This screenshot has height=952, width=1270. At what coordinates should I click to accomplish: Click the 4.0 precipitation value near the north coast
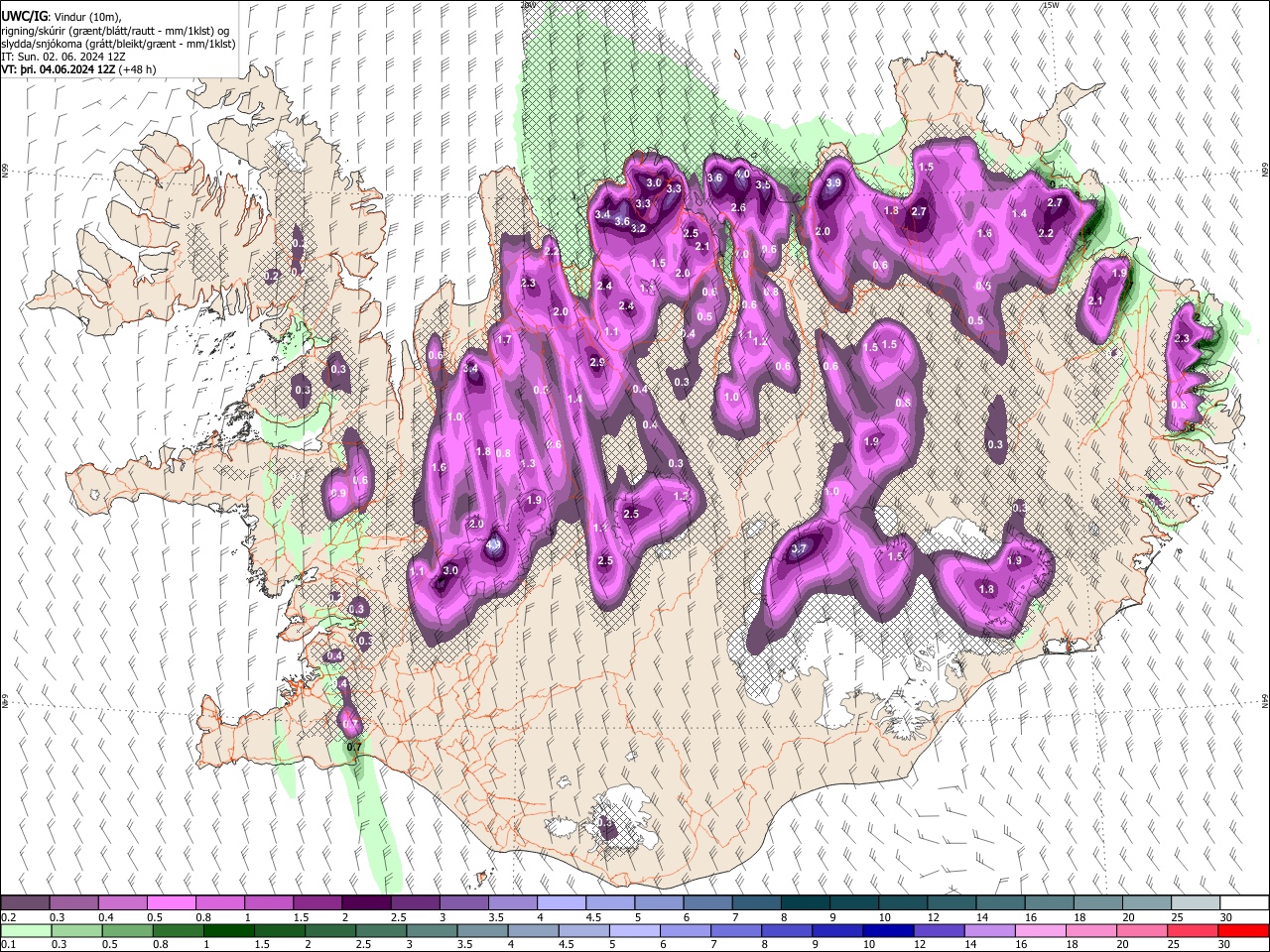click(741, 174)
